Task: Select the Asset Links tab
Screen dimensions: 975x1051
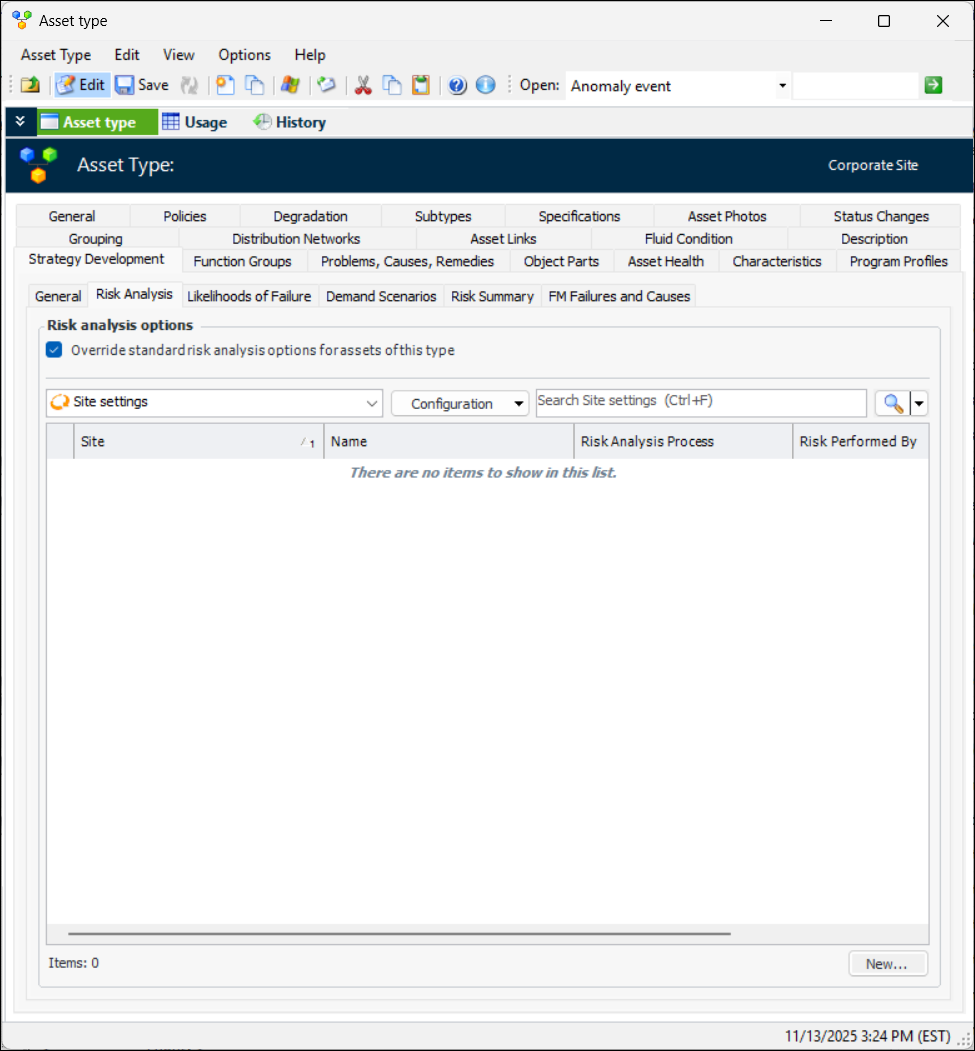Action: [x=503, y=239]
